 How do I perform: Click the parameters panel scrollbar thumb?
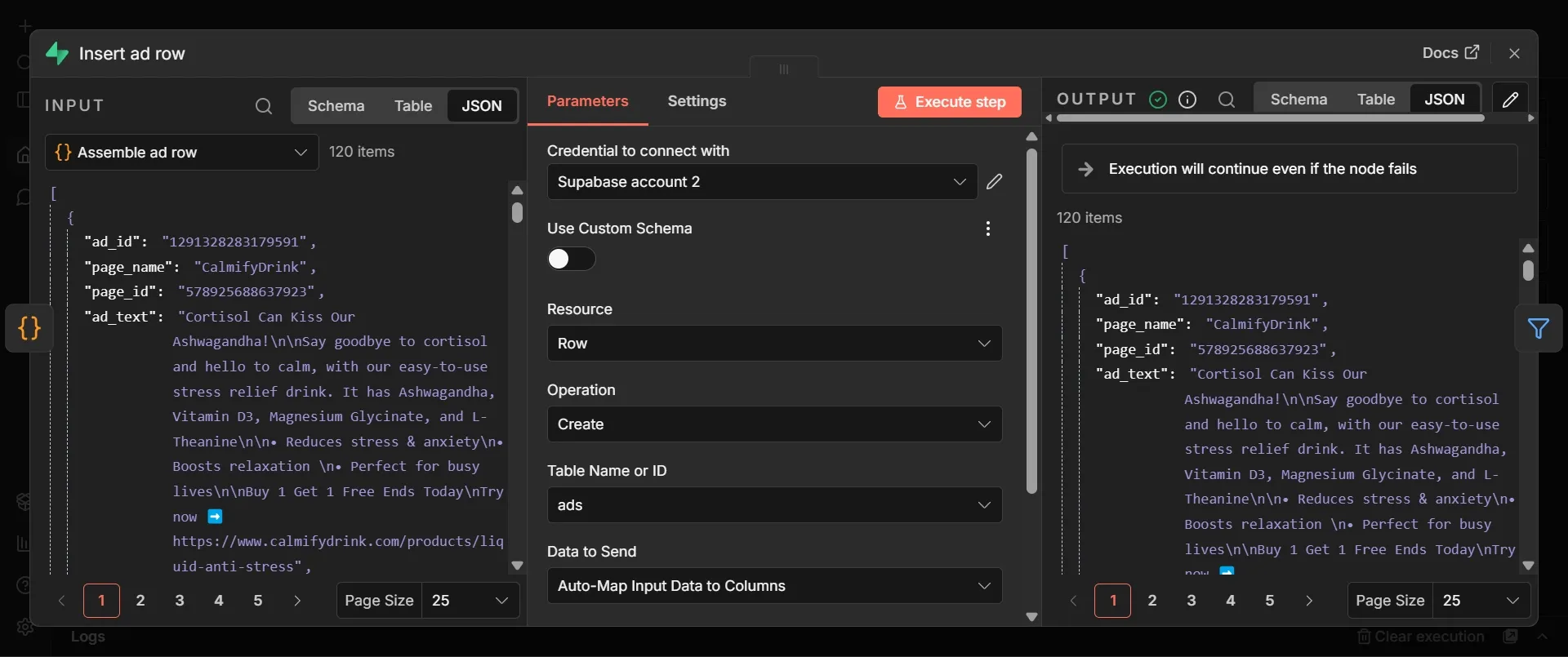[x=1031, y=321]
